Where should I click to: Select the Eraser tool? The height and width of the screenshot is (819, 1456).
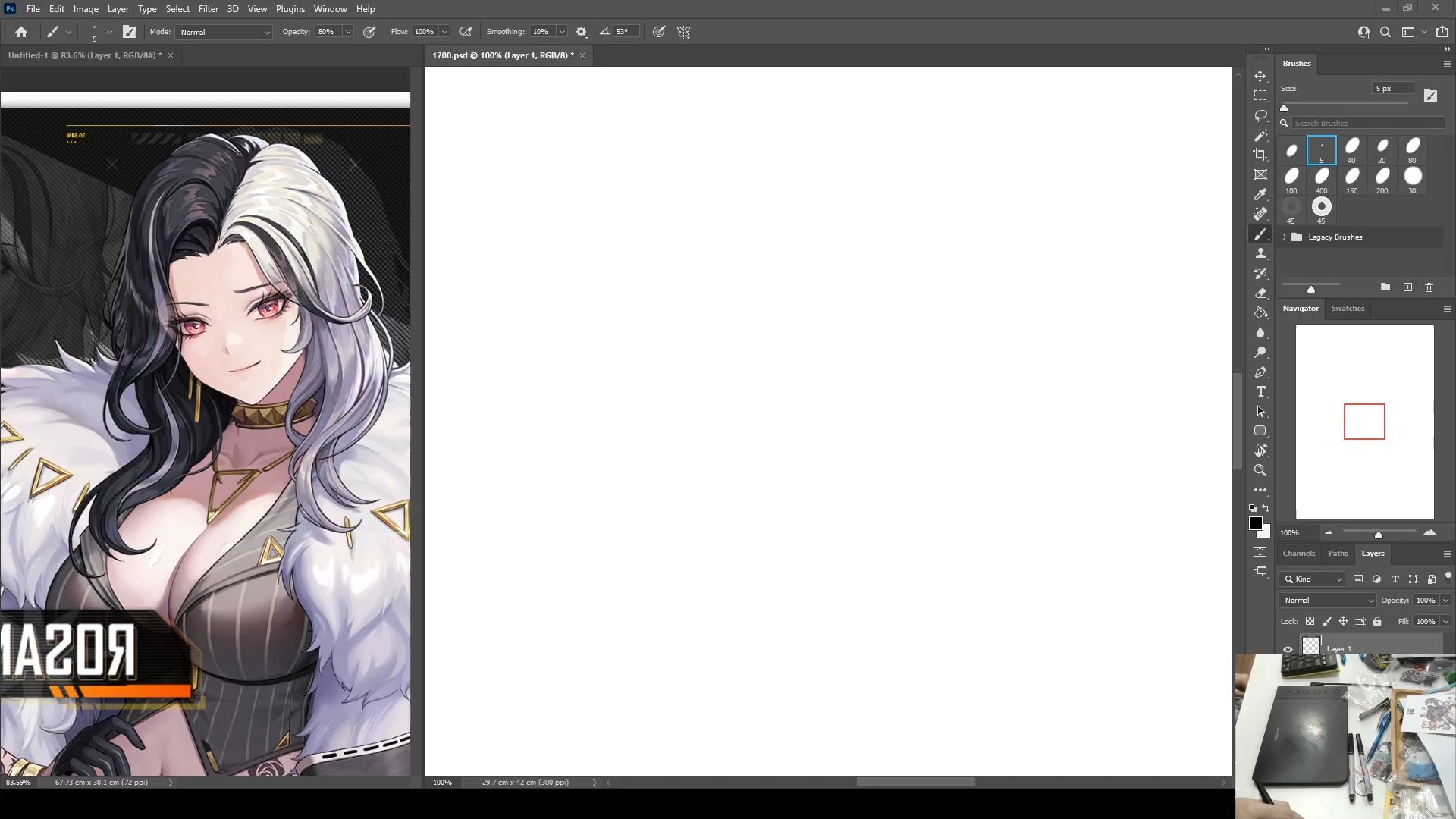click(1260, 293)
